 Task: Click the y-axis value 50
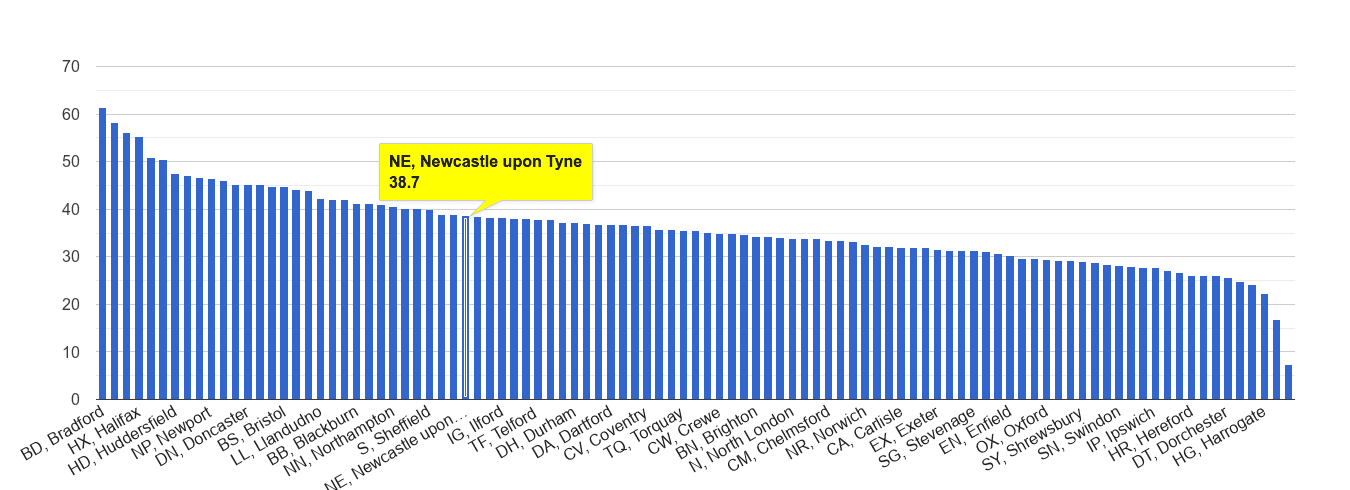tap(70, 162)
